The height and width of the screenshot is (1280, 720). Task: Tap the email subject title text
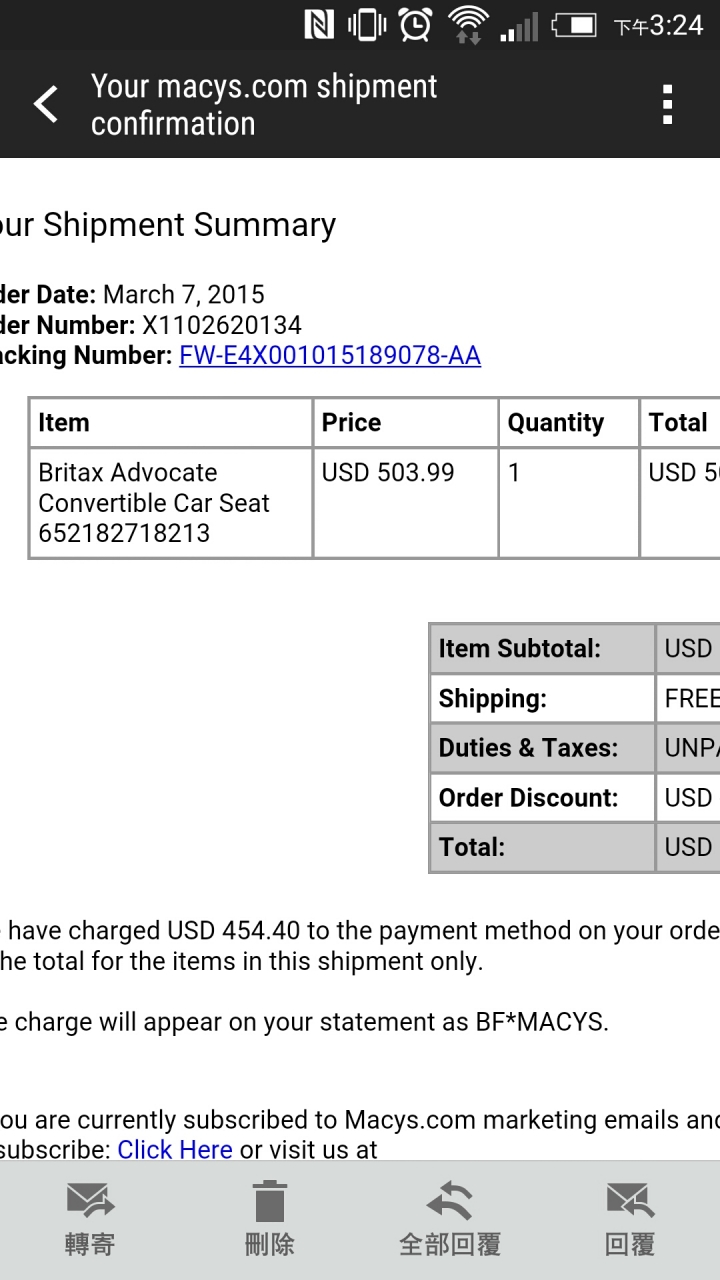pyautogui.click(x=264, y=104)
